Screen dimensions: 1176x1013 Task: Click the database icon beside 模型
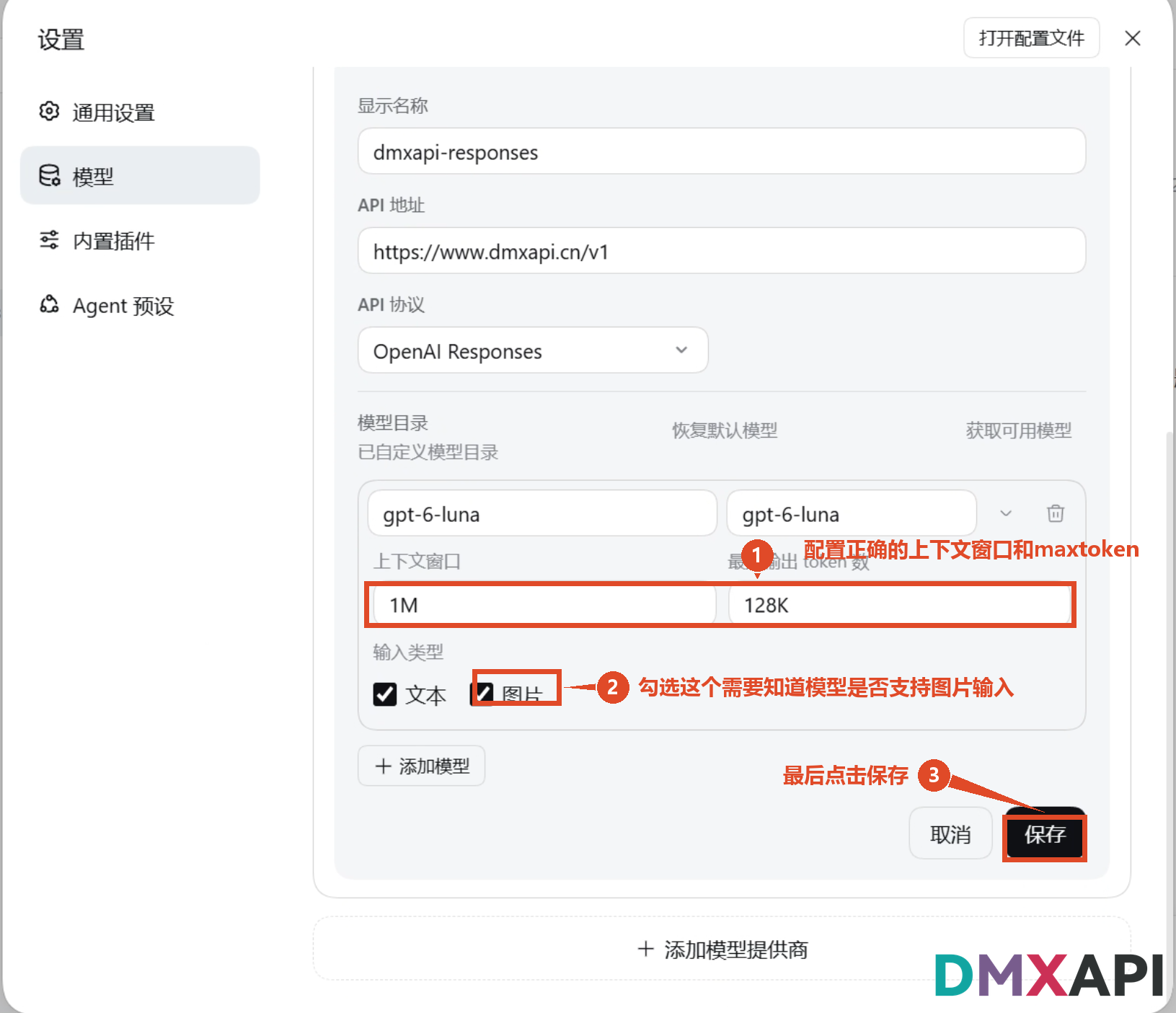click(x=49, y=175)
